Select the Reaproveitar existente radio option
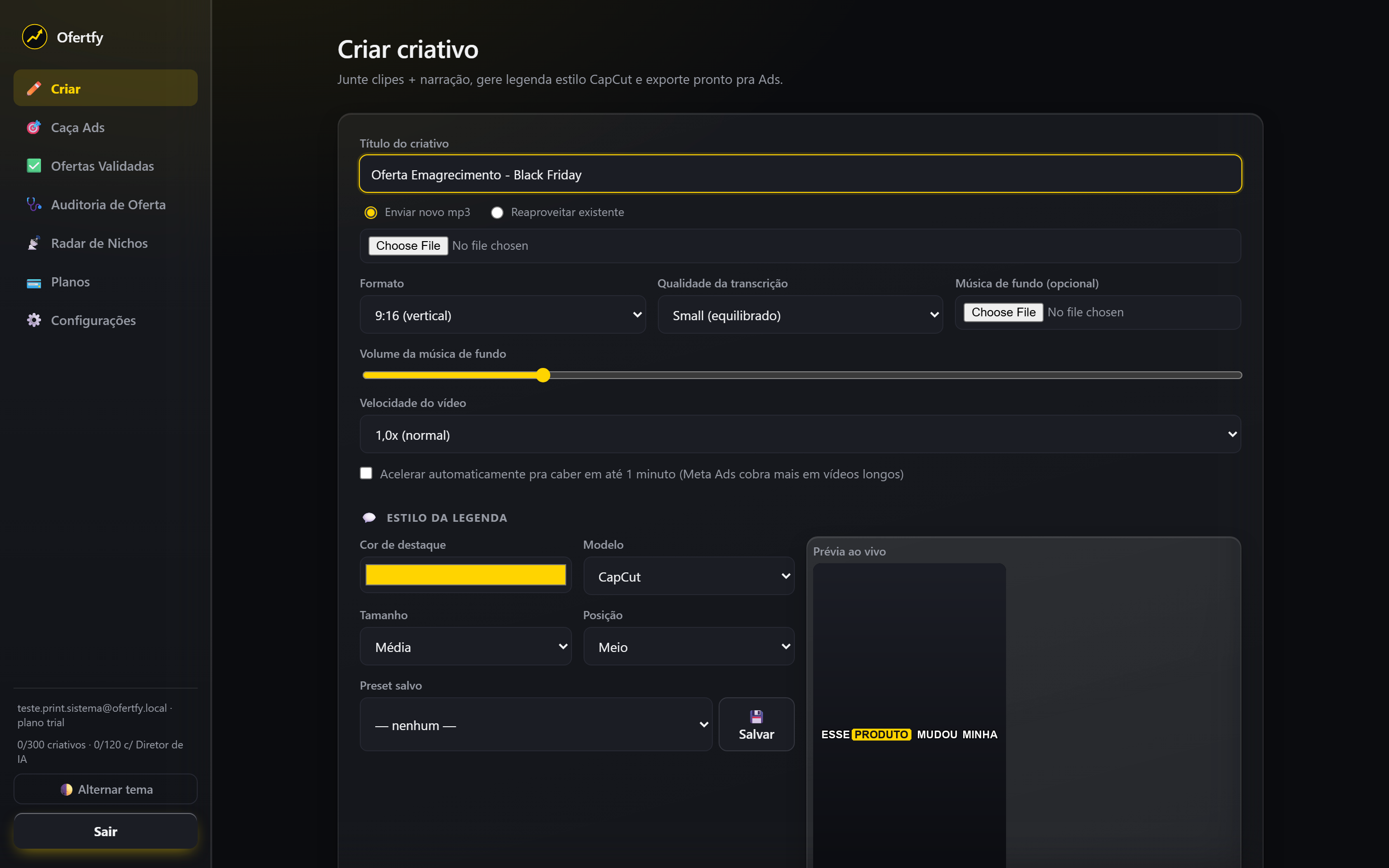This screenshot has height=868, width=1389. [497, 212]
